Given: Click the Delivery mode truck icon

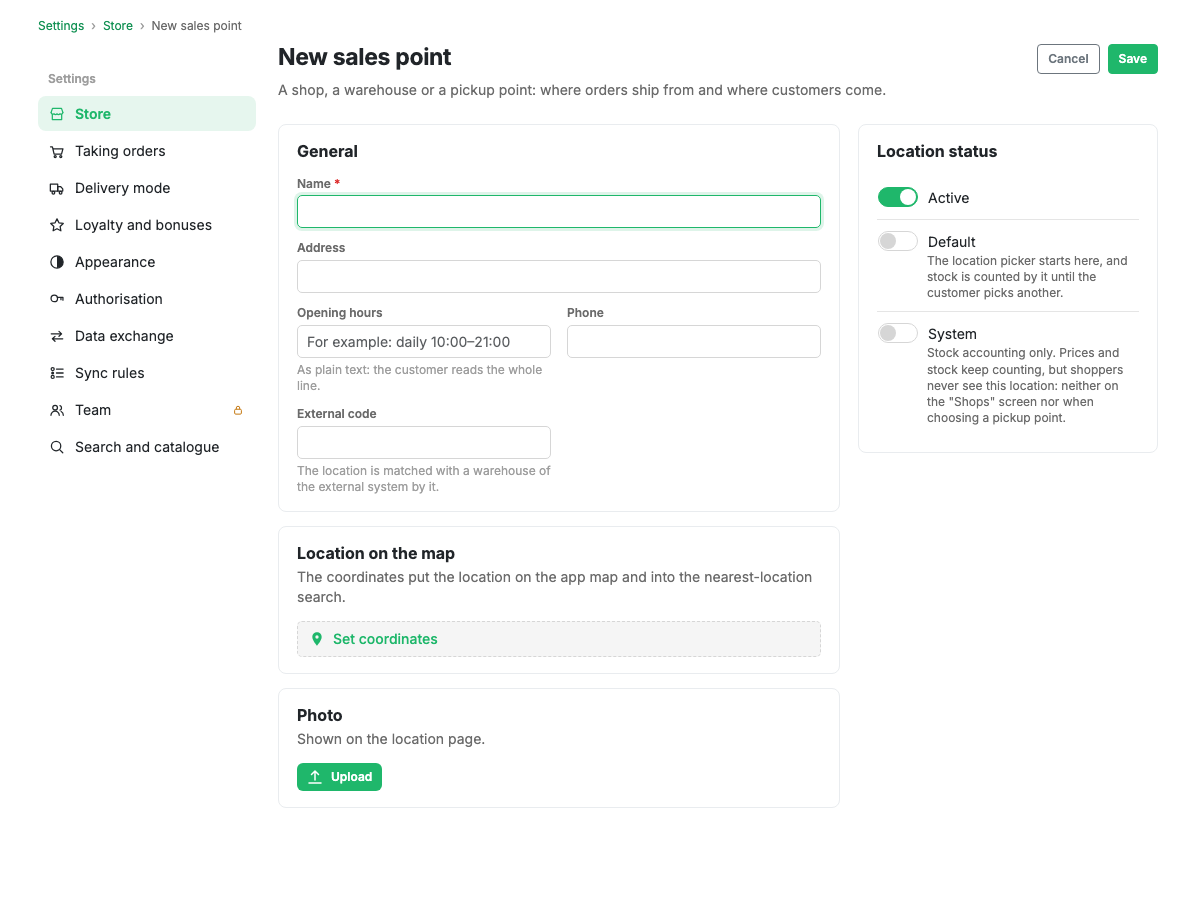Looking at the screenshot, I should pyautogui.click(x=57, y=188).
